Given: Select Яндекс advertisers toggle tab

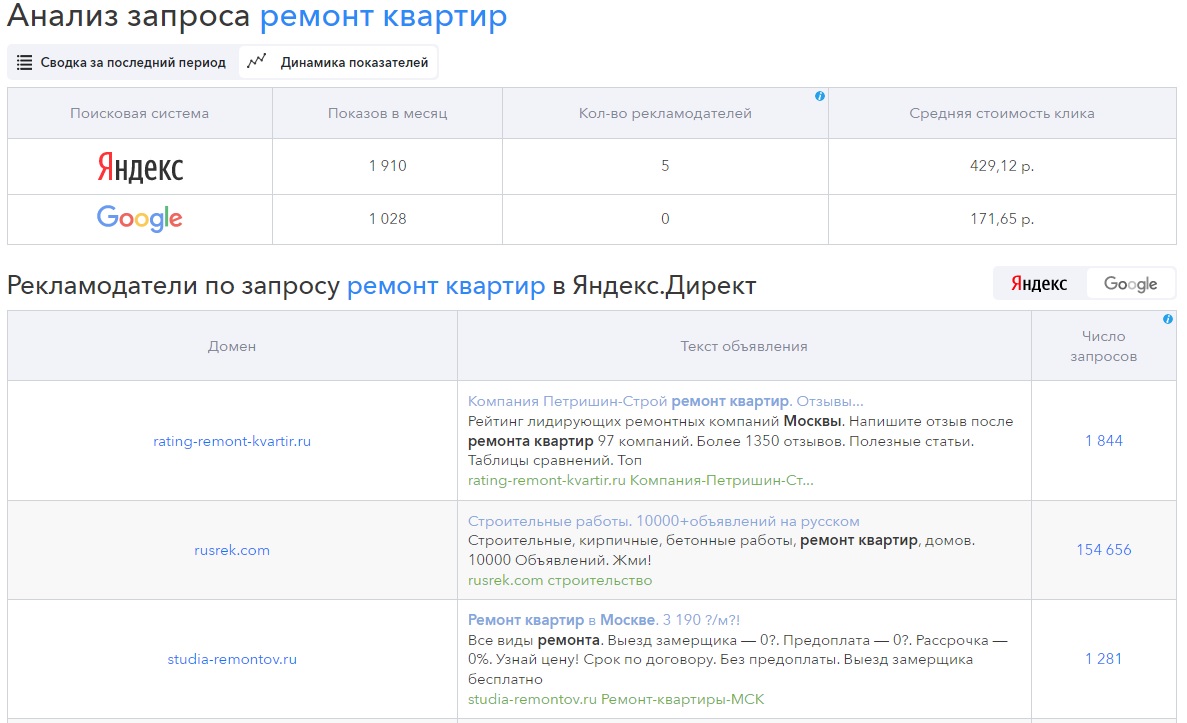Looking at the screenshot, I should pyautogui.click(x=1039, y=284).
